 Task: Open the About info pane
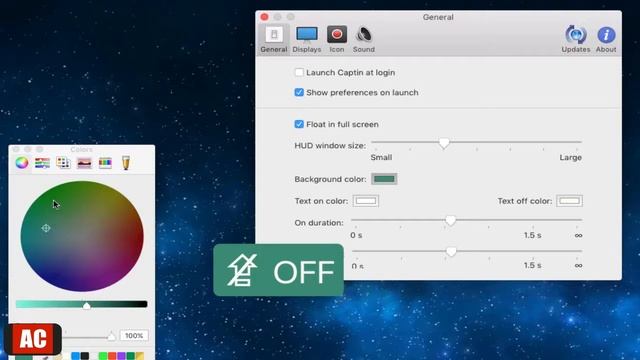[606, 40]
